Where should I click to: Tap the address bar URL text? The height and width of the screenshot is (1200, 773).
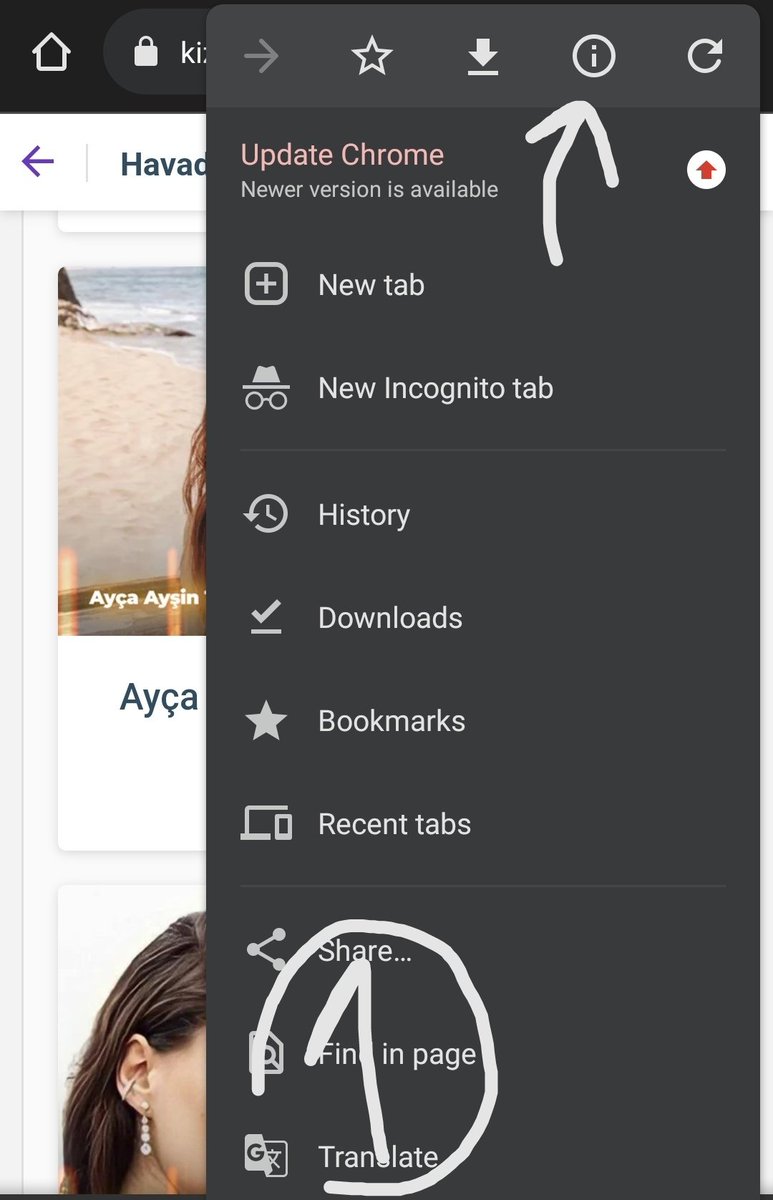tap(192, 53)
